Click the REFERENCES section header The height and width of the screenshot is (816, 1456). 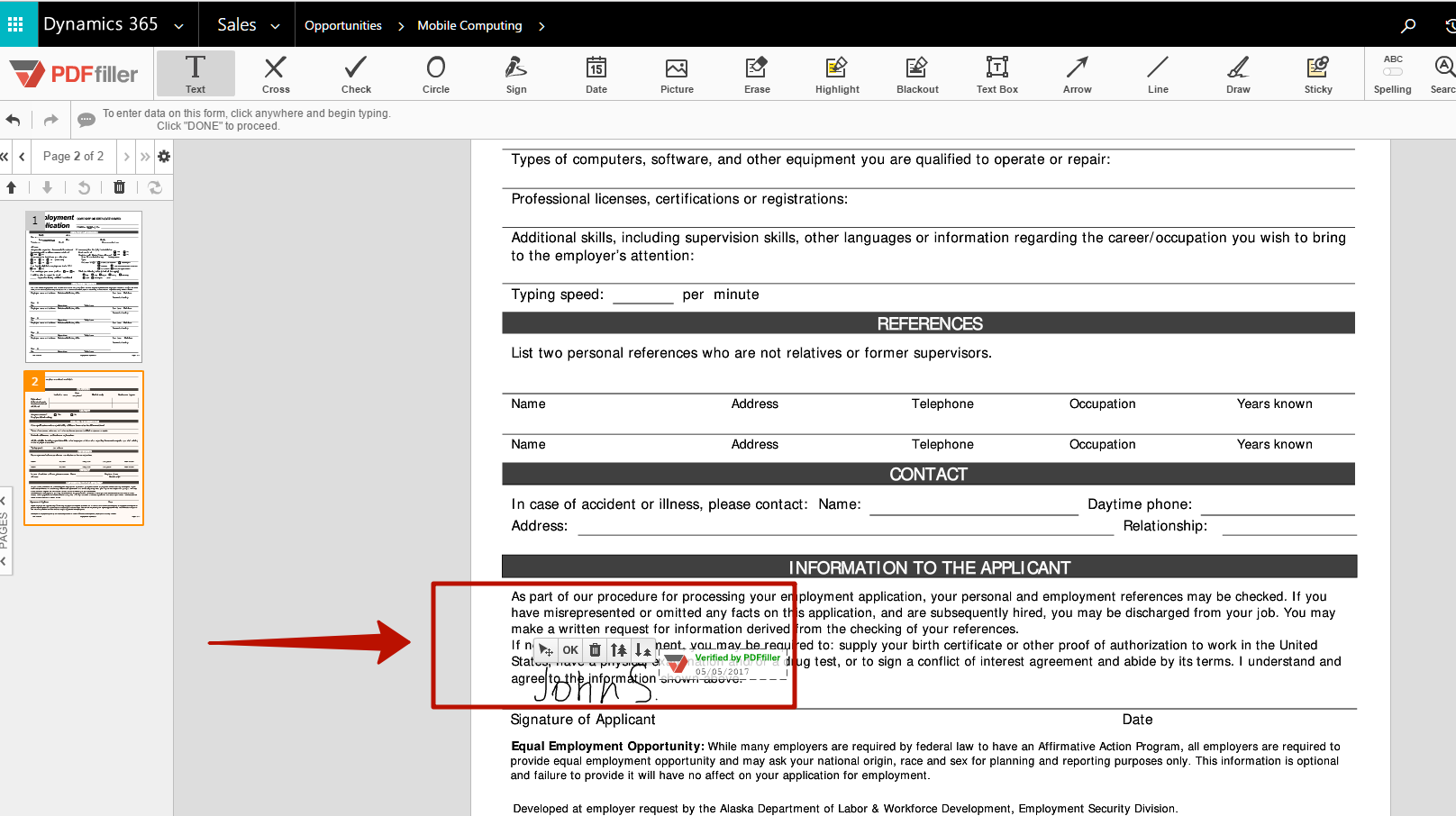(929, 323)
